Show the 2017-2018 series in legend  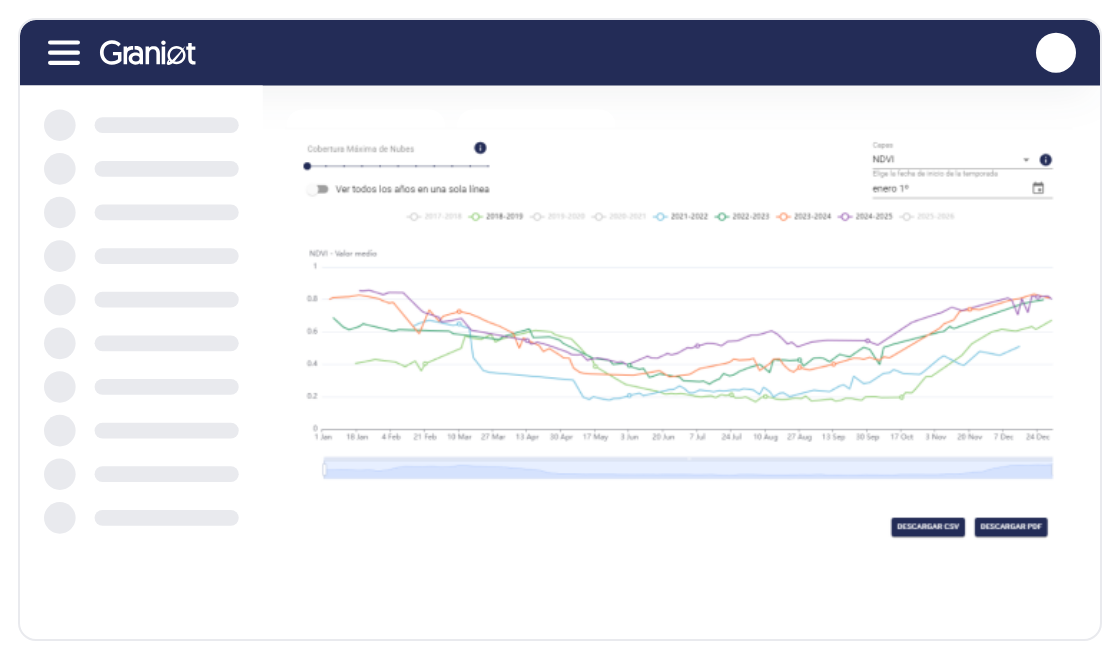coord(435,216)
